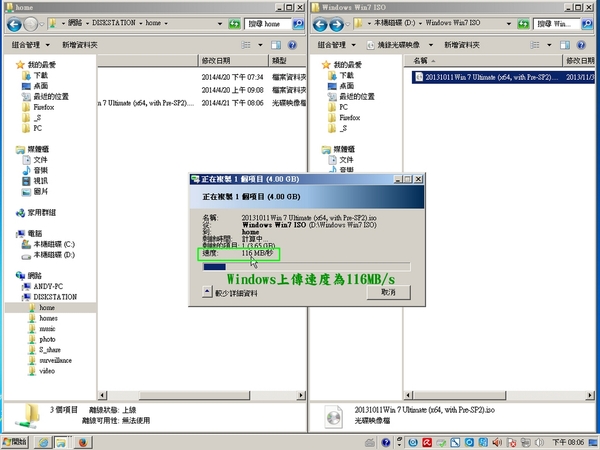Expand DISKSTATION breadcrumb arrow in home window

[x=141, y=23]
